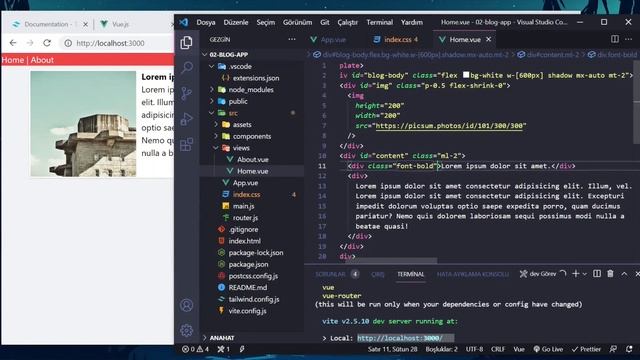Click site info icon in address bar
The height and width of the screenshot is (360, 640).
click(68, 43)
